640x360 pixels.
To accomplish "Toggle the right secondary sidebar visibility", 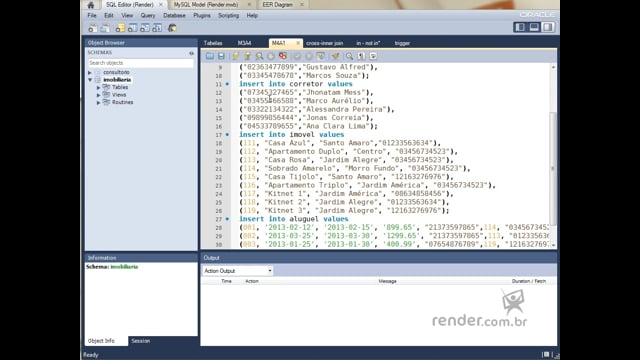I will click(548, 27).
